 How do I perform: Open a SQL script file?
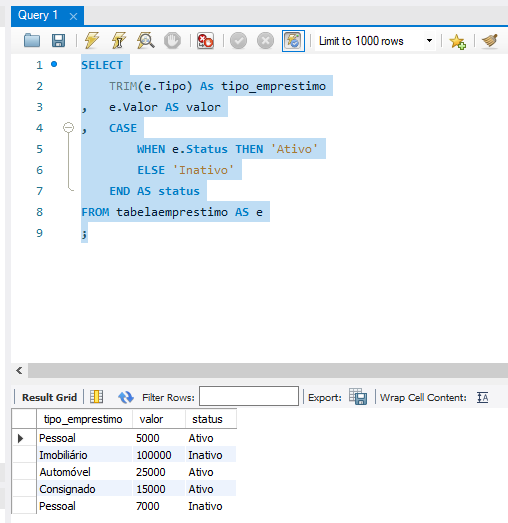[x=32, y=41]
